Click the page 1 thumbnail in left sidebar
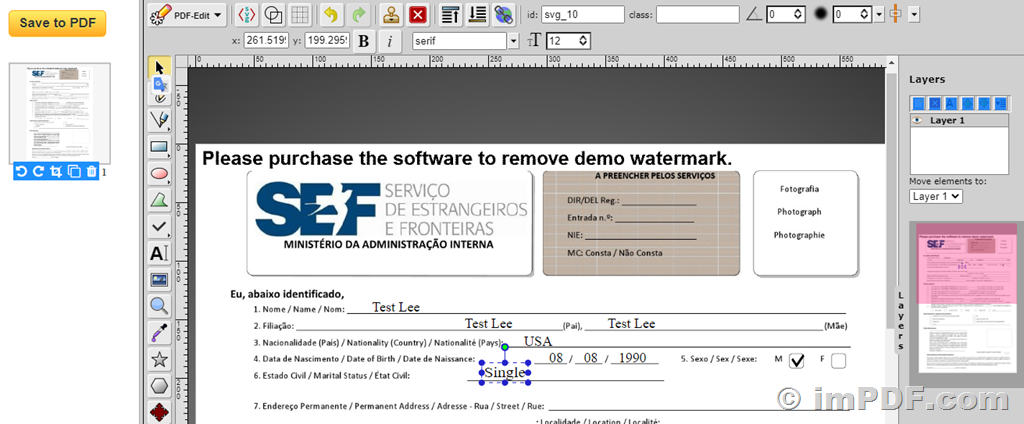Viewport: 1024px width, 424px height. pyautogui.click(x=59, y=112)
